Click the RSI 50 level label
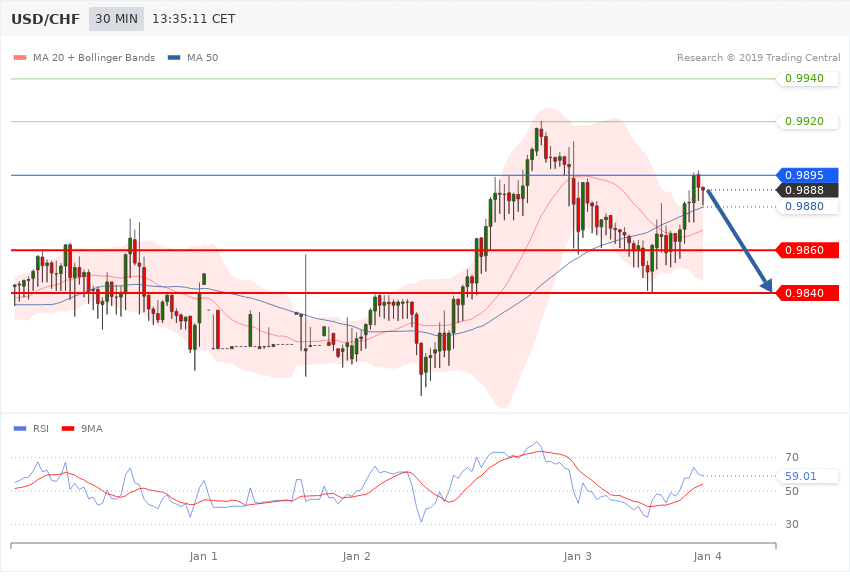 tap(792, 491)
